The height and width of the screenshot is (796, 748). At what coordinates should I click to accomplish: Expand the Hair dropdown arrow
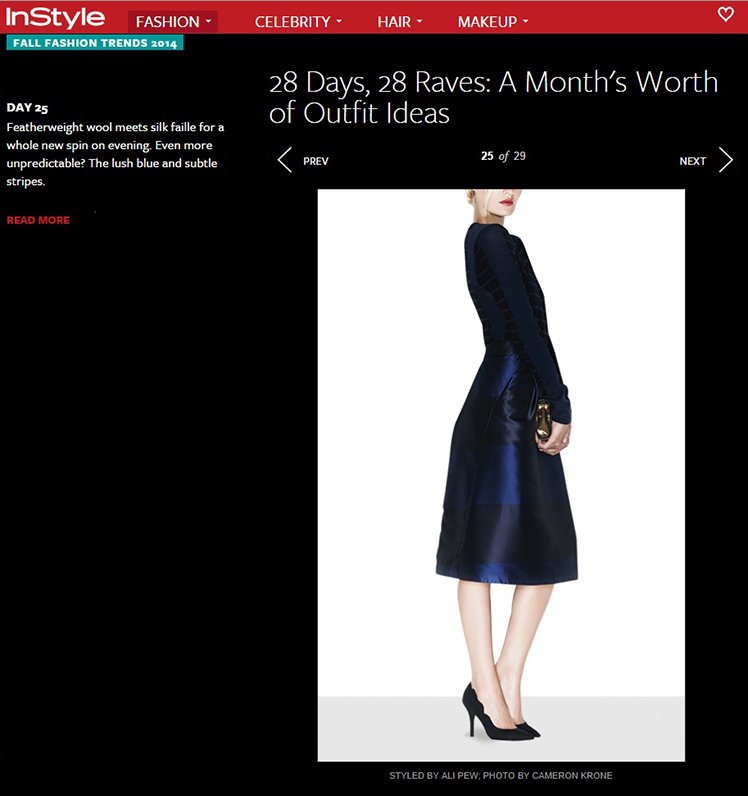419,21
